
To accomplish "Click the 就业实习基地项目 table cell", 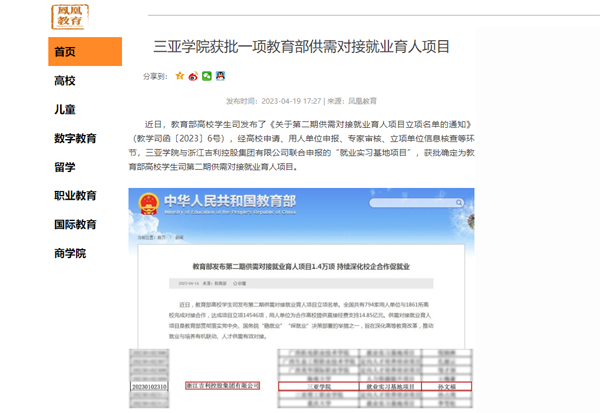I will [390, 387].
